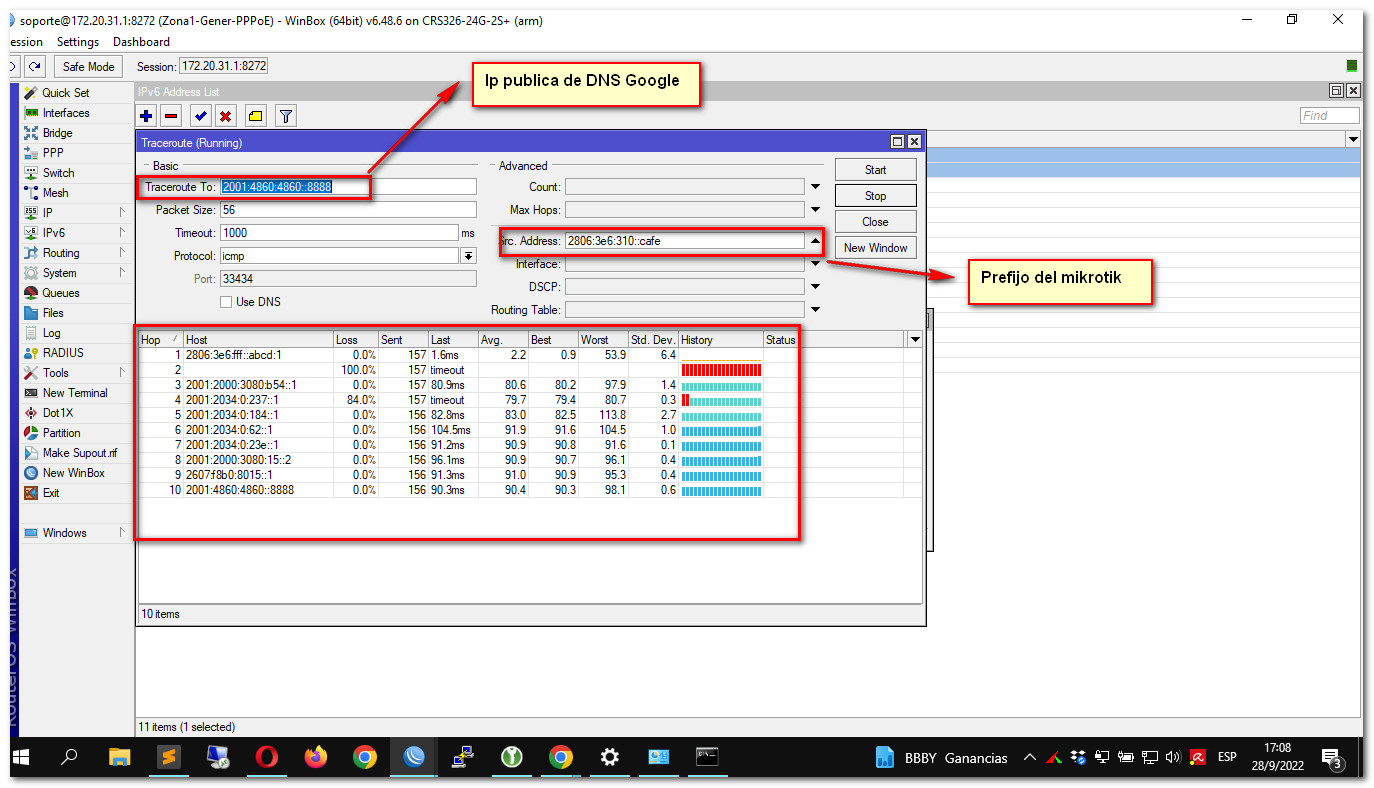This screenshot has height=788, width=1374.
Task: Click the red X Disable icon
Action: (x=226, y=117)
